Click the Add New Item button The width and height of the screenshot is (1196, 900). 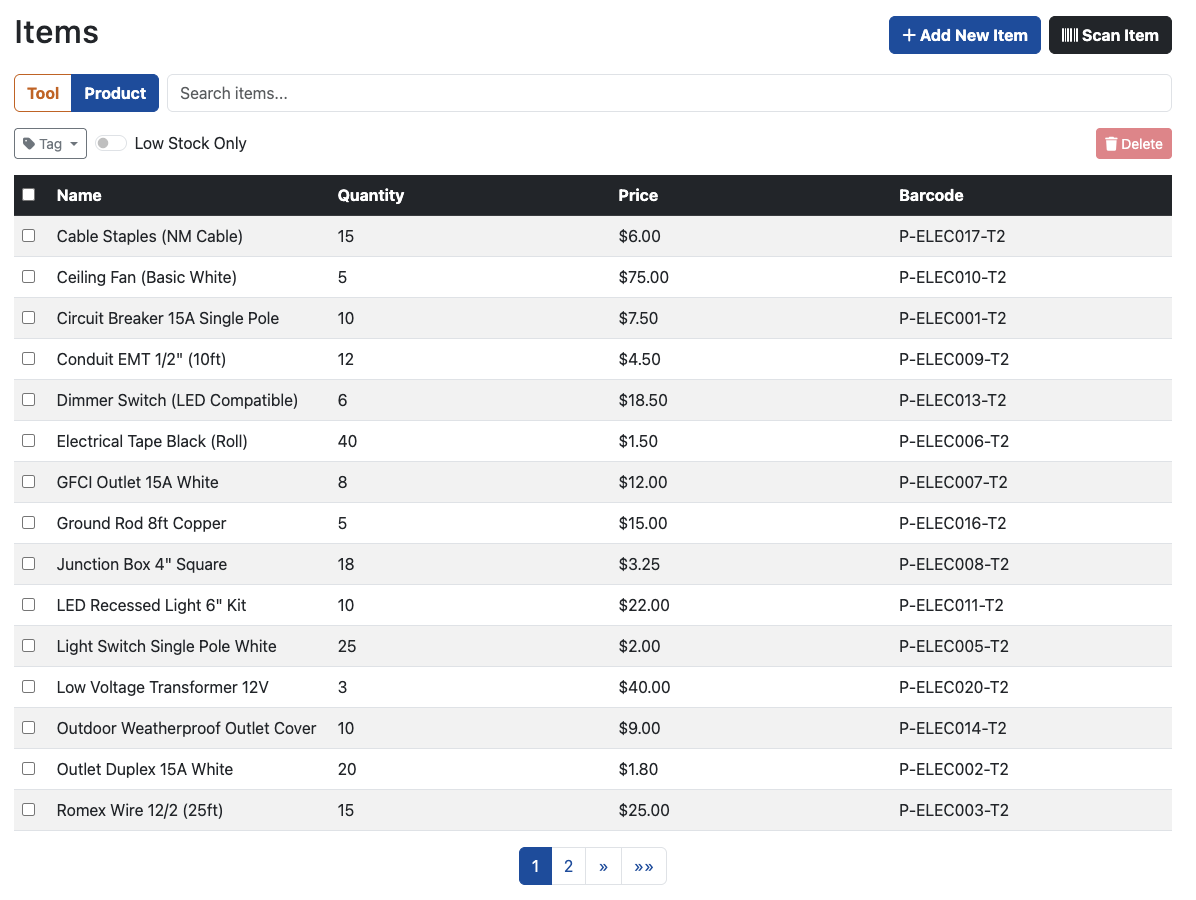click(x=964, y=35)
